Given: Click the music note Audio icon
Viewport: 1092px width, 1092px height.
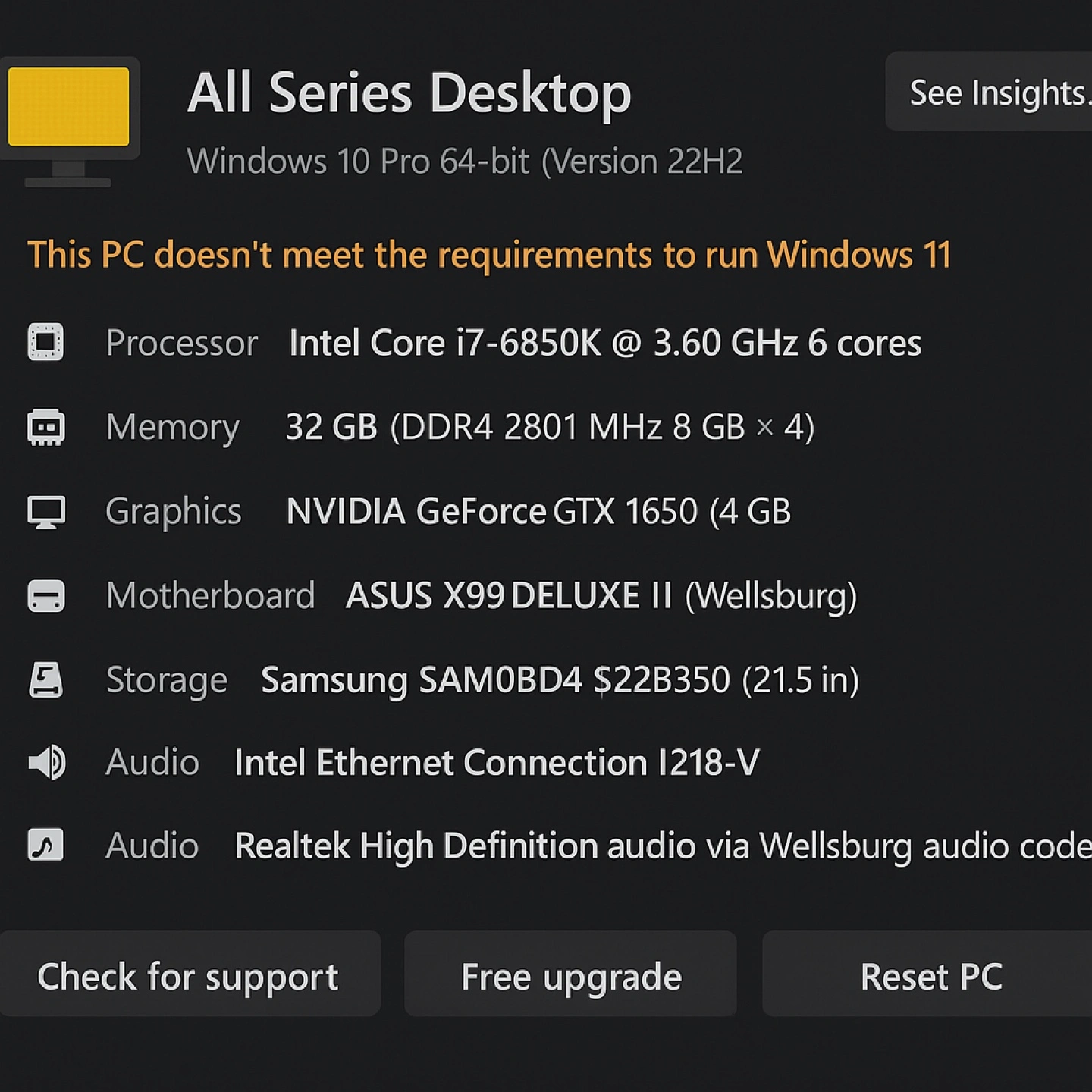Looking at the screenshot, I should [x=45, y=845].
